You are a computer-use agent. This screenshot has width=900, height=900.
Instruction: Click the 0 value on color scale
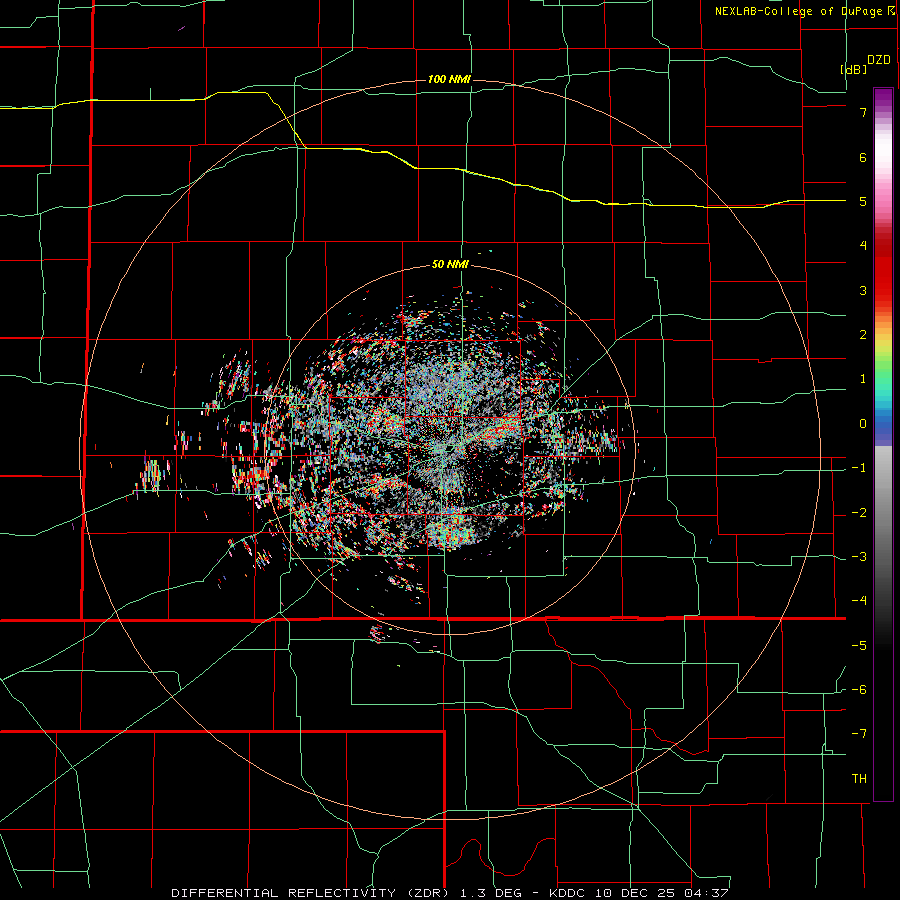pyautogui.click(x=863, y=424)
